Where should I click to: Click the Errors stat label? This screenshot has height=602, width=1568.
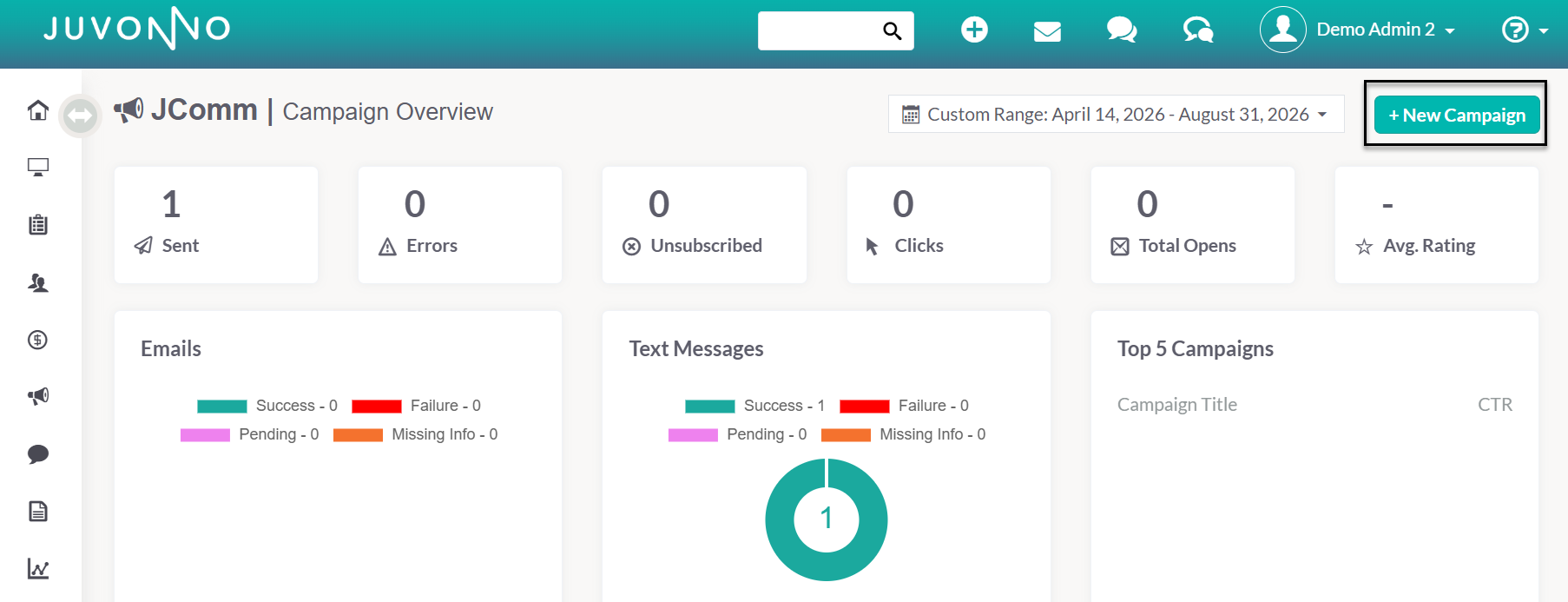click(x=432, y=246)
